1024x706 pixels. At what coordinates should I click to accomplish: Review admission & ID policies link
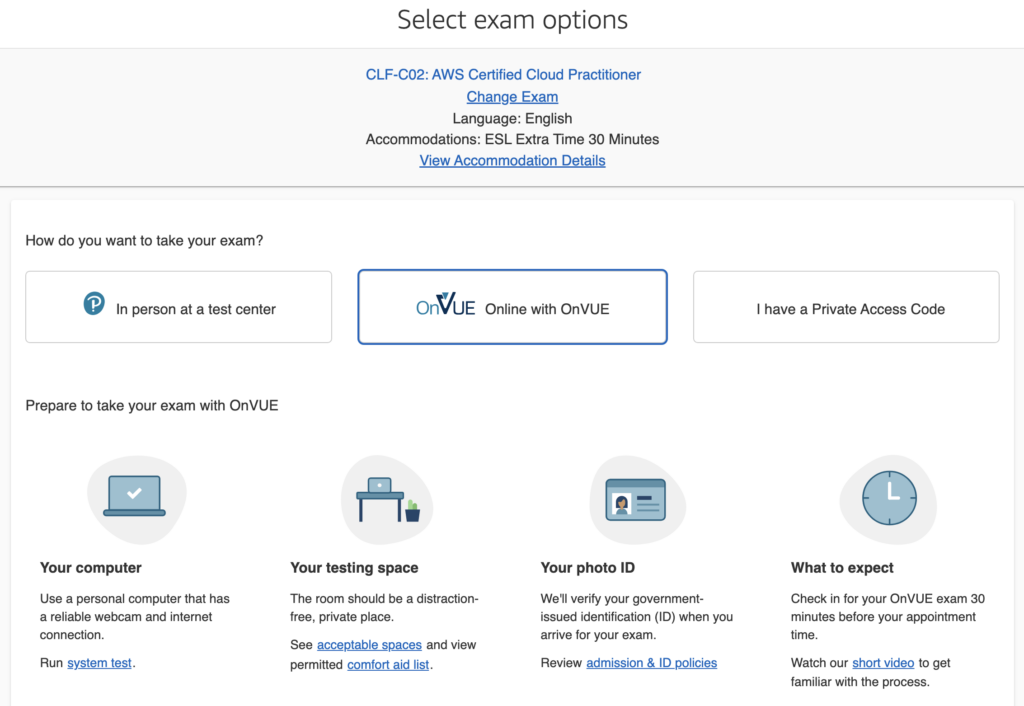651,662
